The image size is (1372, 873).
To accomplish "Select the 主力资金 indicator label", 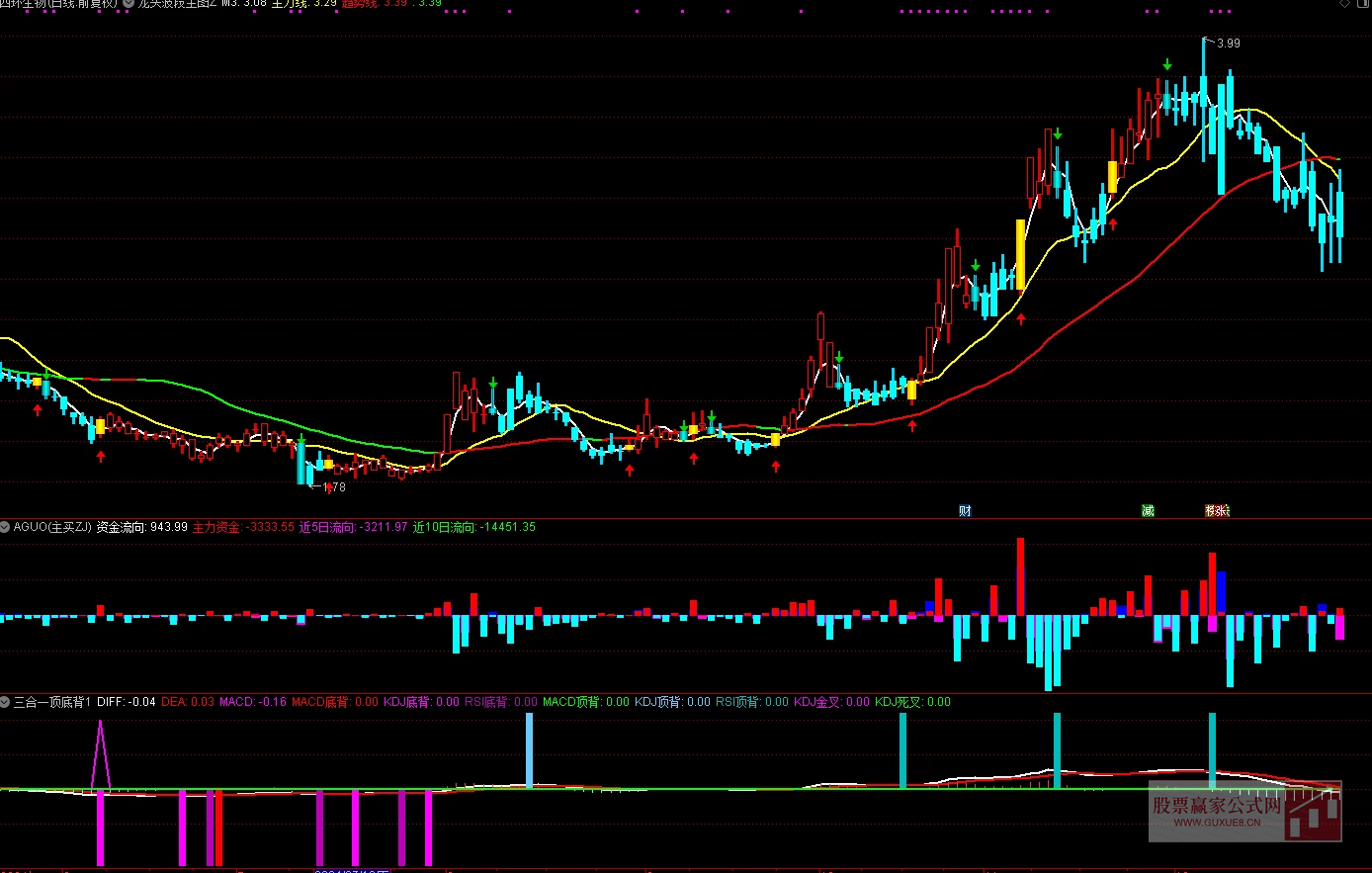I will click(216, 527).
